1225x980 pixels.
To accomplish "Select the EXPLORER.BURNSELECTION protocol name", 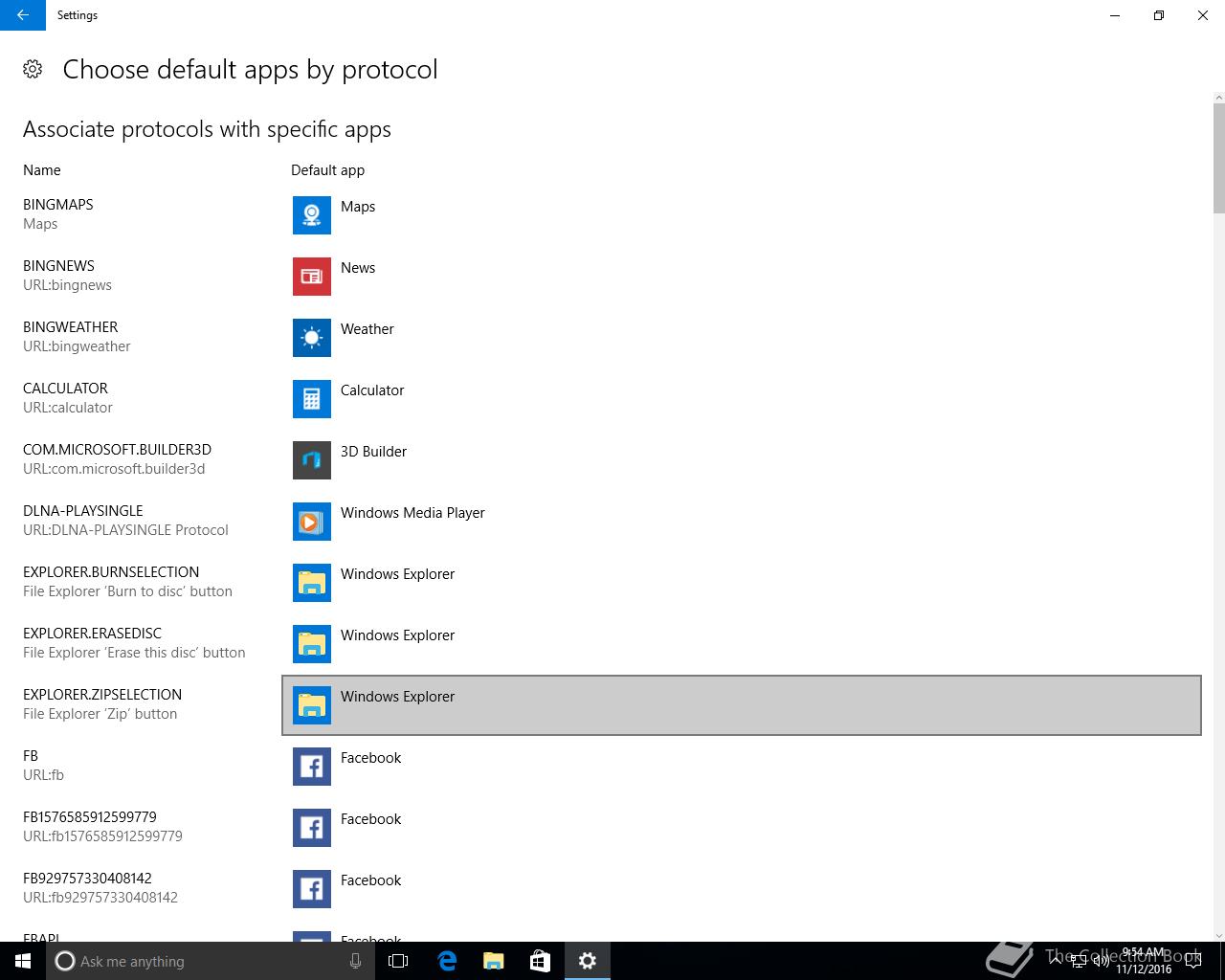I will pyautogui.click(x=111, y=572).
